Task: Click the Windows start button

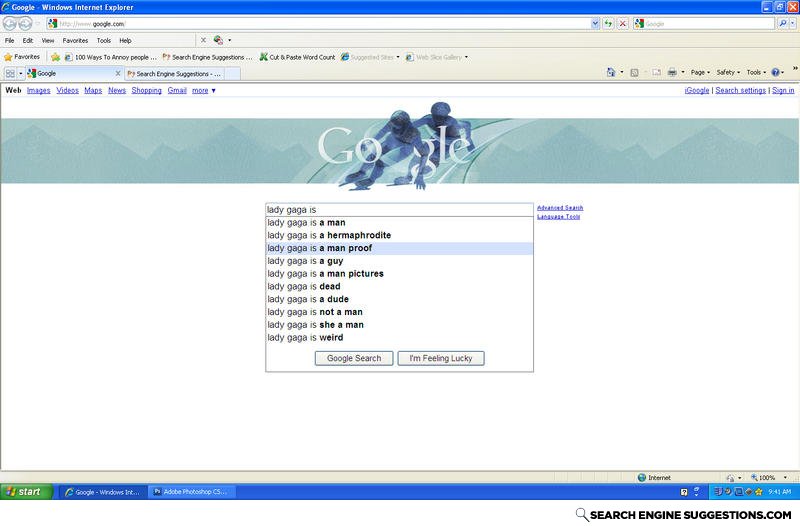Action: [x=27, y=492]
